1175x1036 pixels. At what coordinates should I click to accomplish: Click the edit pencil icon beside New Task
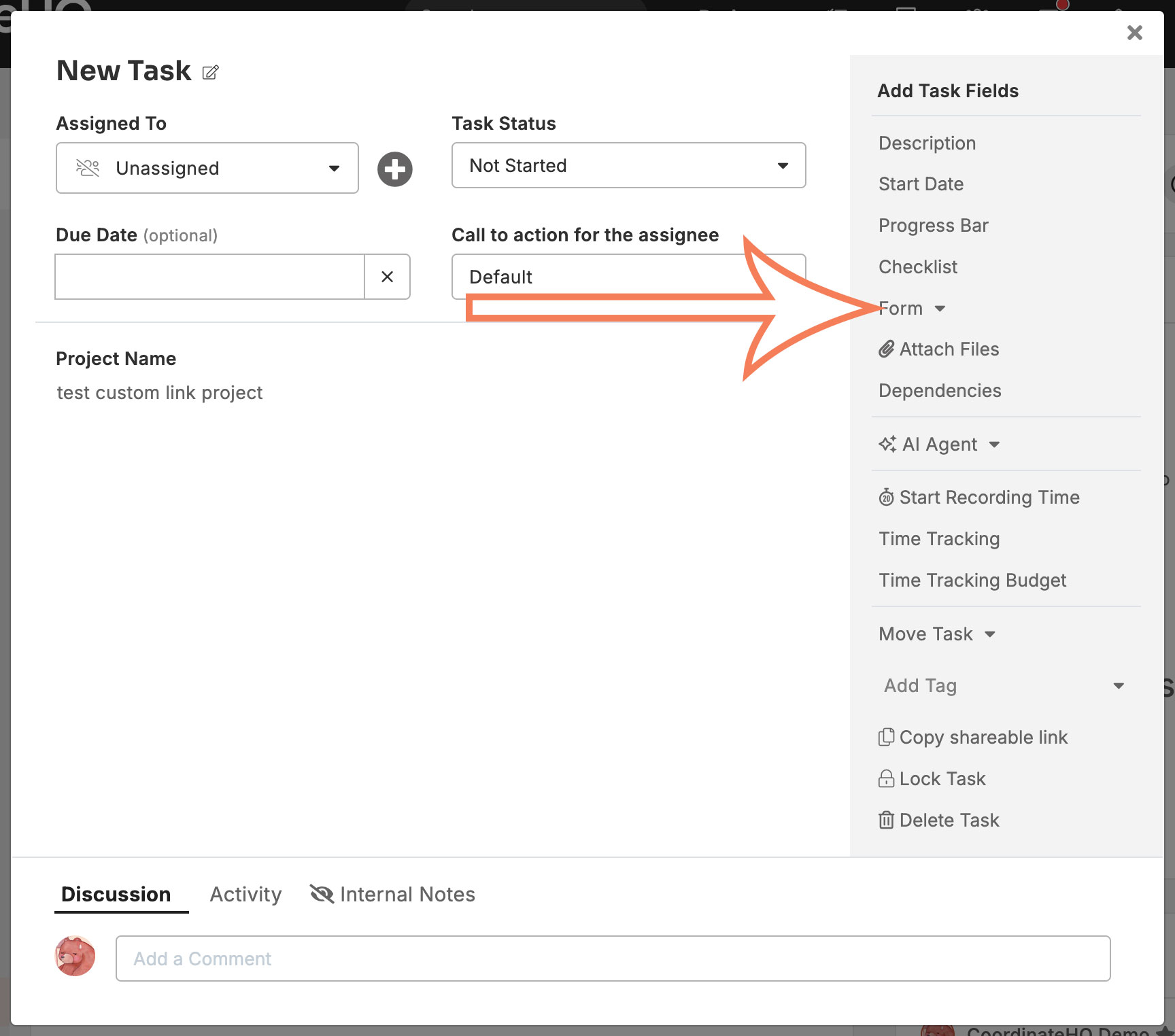211,72
